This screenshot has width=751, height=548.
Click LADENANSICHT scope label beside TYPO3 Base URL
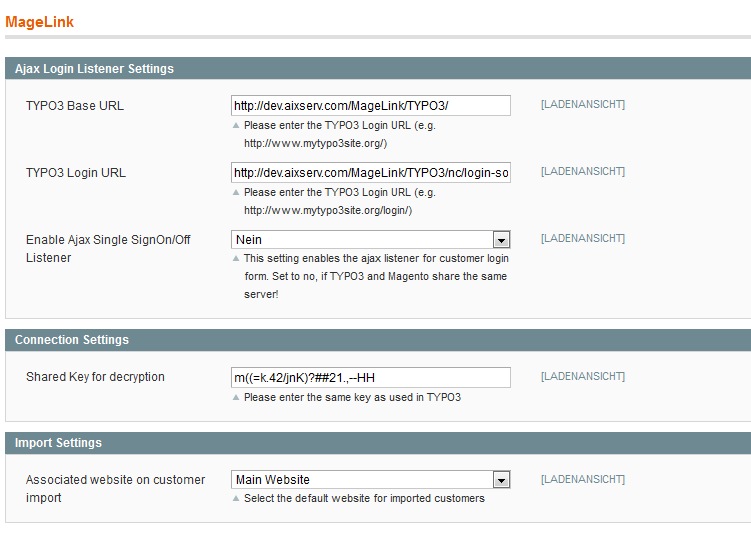coord(582,105)
